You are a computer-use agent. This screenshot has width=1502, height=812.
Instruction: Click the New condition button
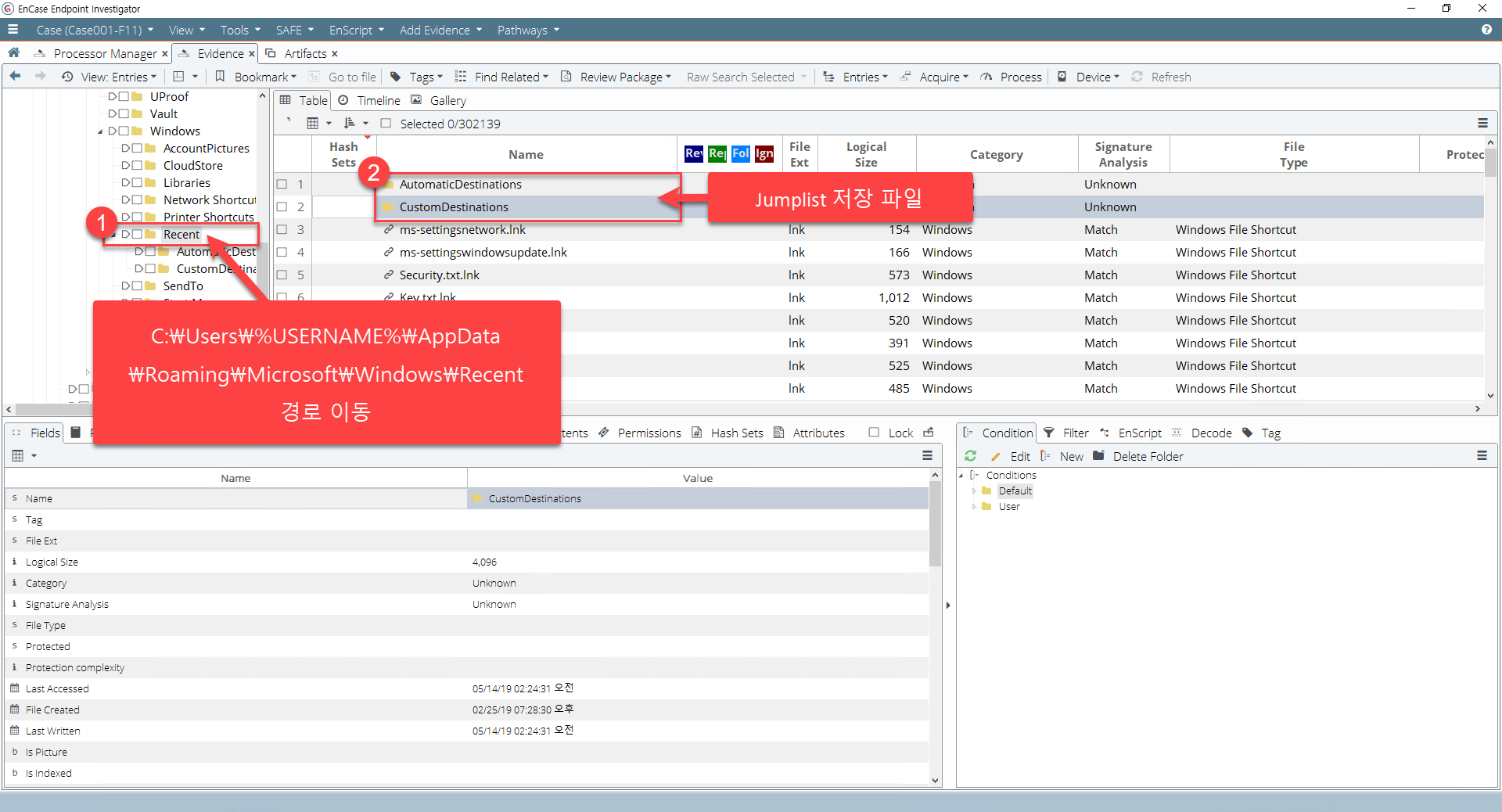(x=1062, y=456)
